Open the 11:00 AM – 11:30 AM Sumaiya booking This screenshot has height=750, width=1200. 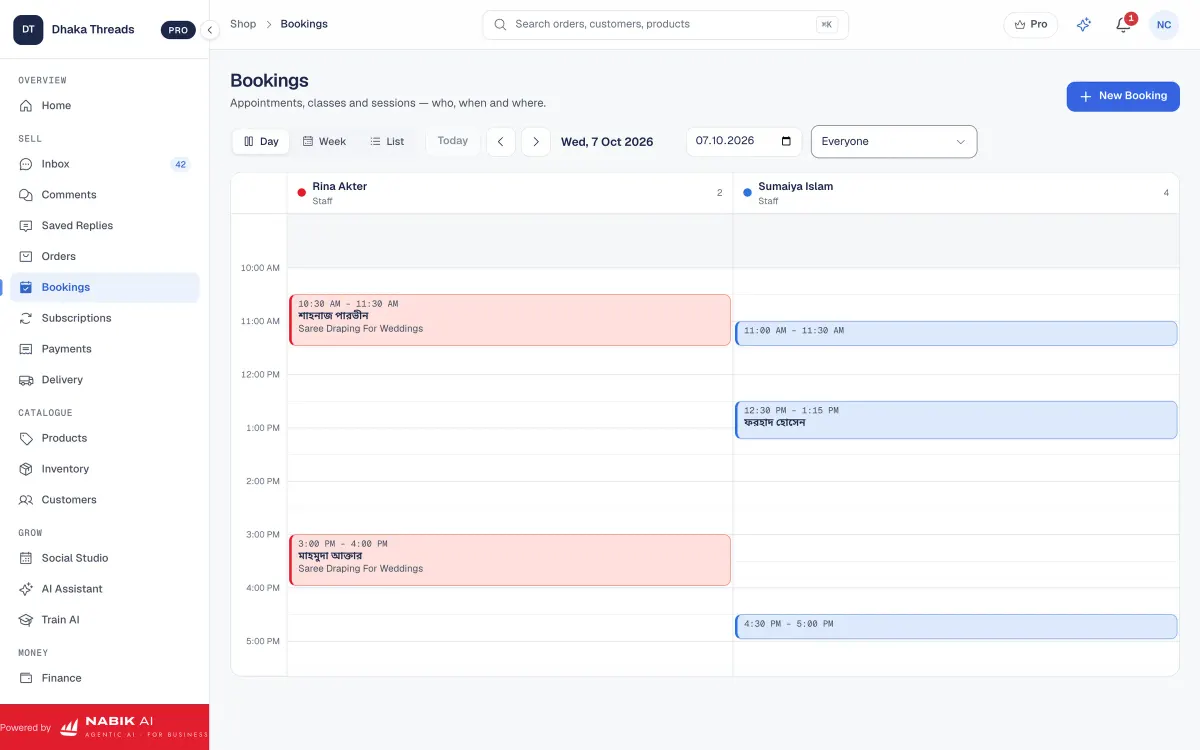pyautogui.click(x=956, y=334)
